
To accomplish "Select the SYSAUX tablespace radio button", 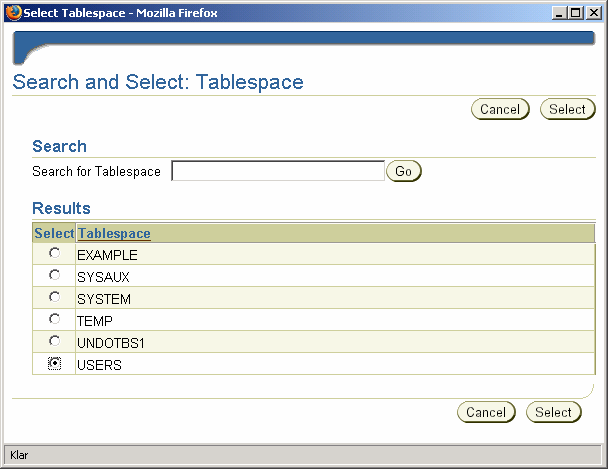I will click(54, 275).
